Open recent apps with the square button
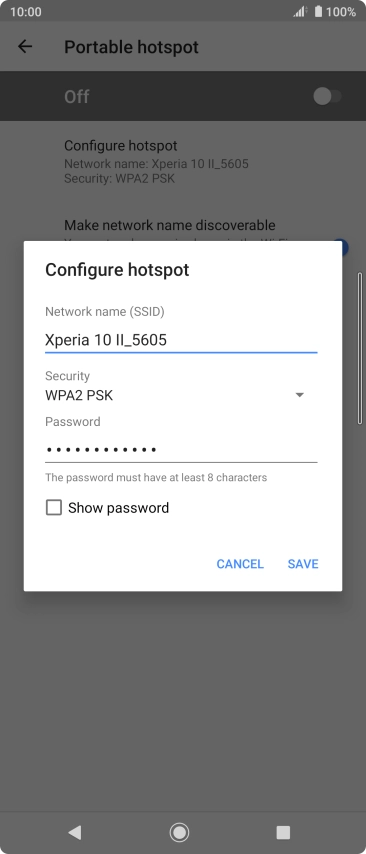This screenshot has height=854, width=366. pos(283,832)
